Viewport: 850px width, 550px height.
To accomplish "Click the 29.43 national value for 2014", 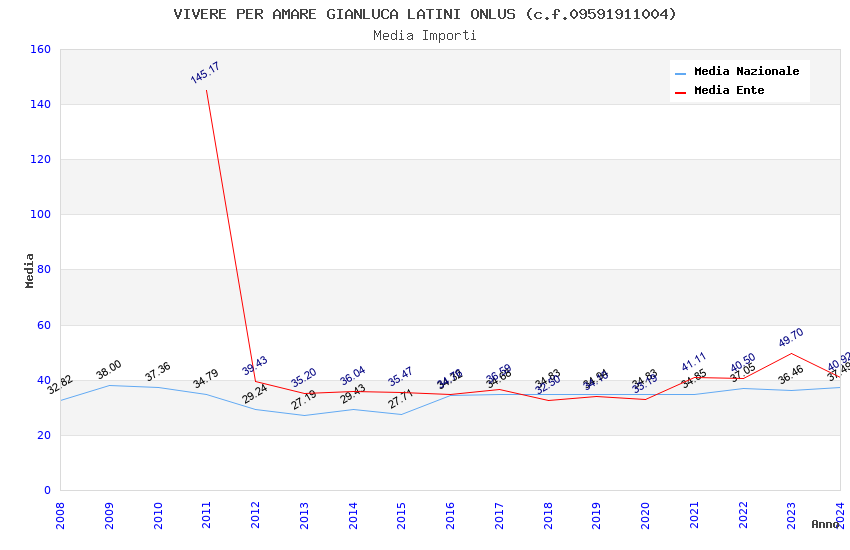I will click(353, 394).
